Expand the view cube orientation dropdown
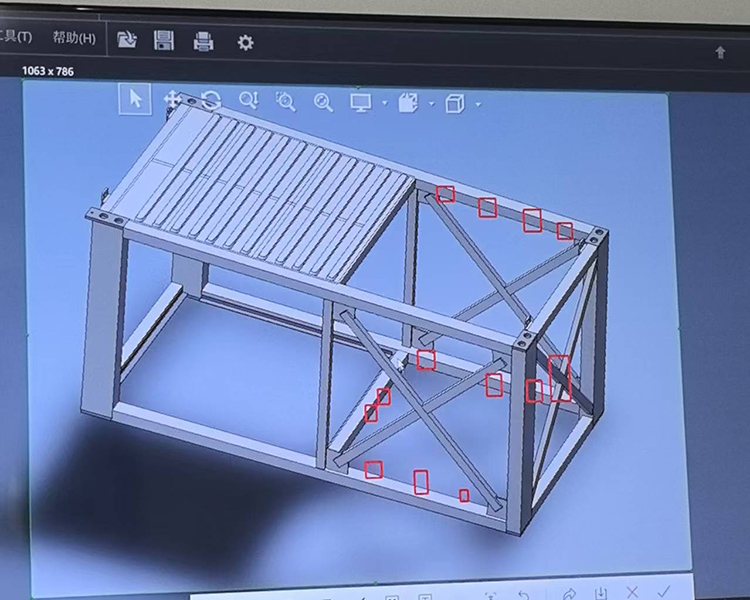The height and width of the screenshot is (600, 750). tap(478, 104)
